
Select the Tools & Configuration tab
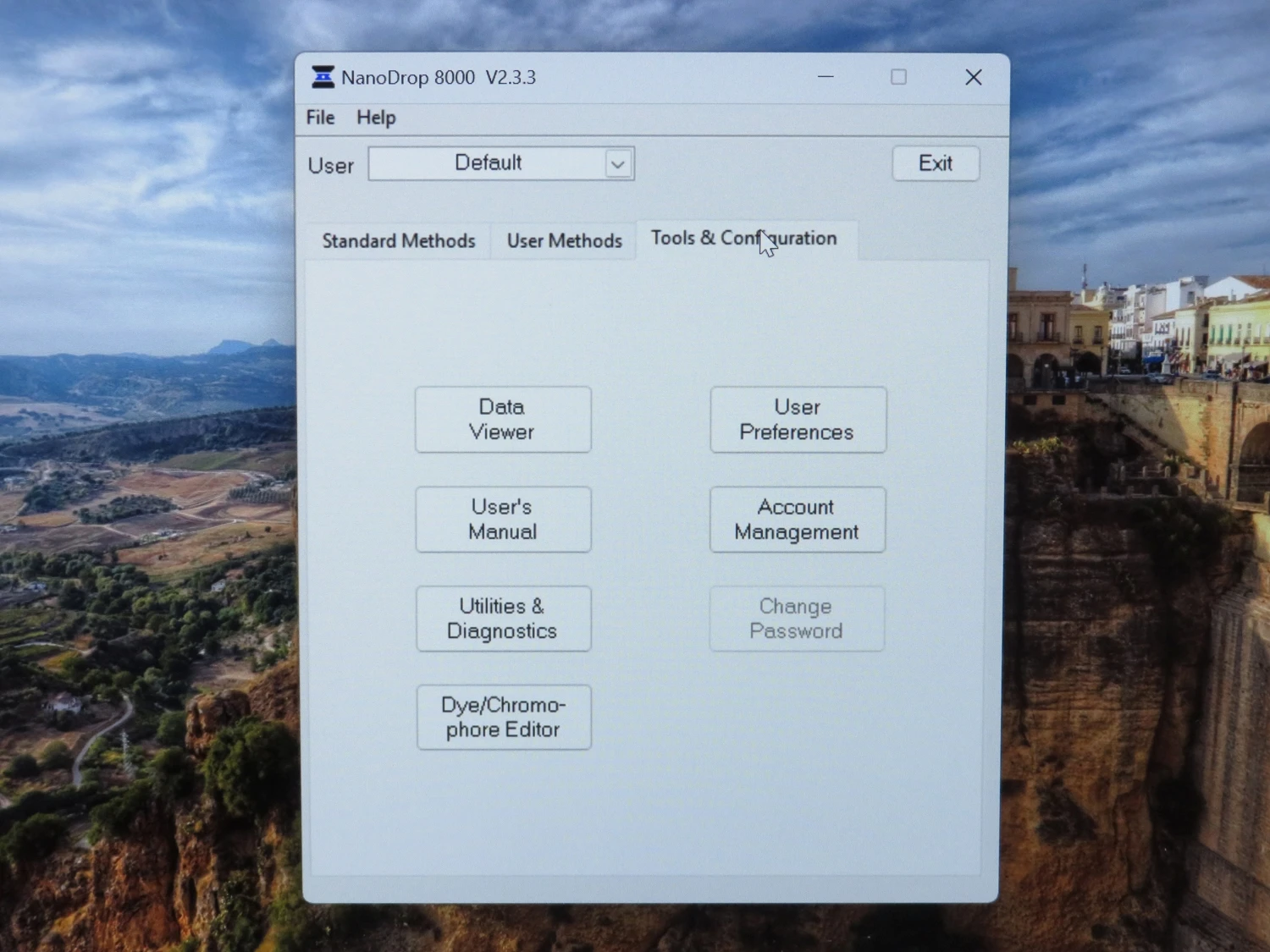point(743,239)
